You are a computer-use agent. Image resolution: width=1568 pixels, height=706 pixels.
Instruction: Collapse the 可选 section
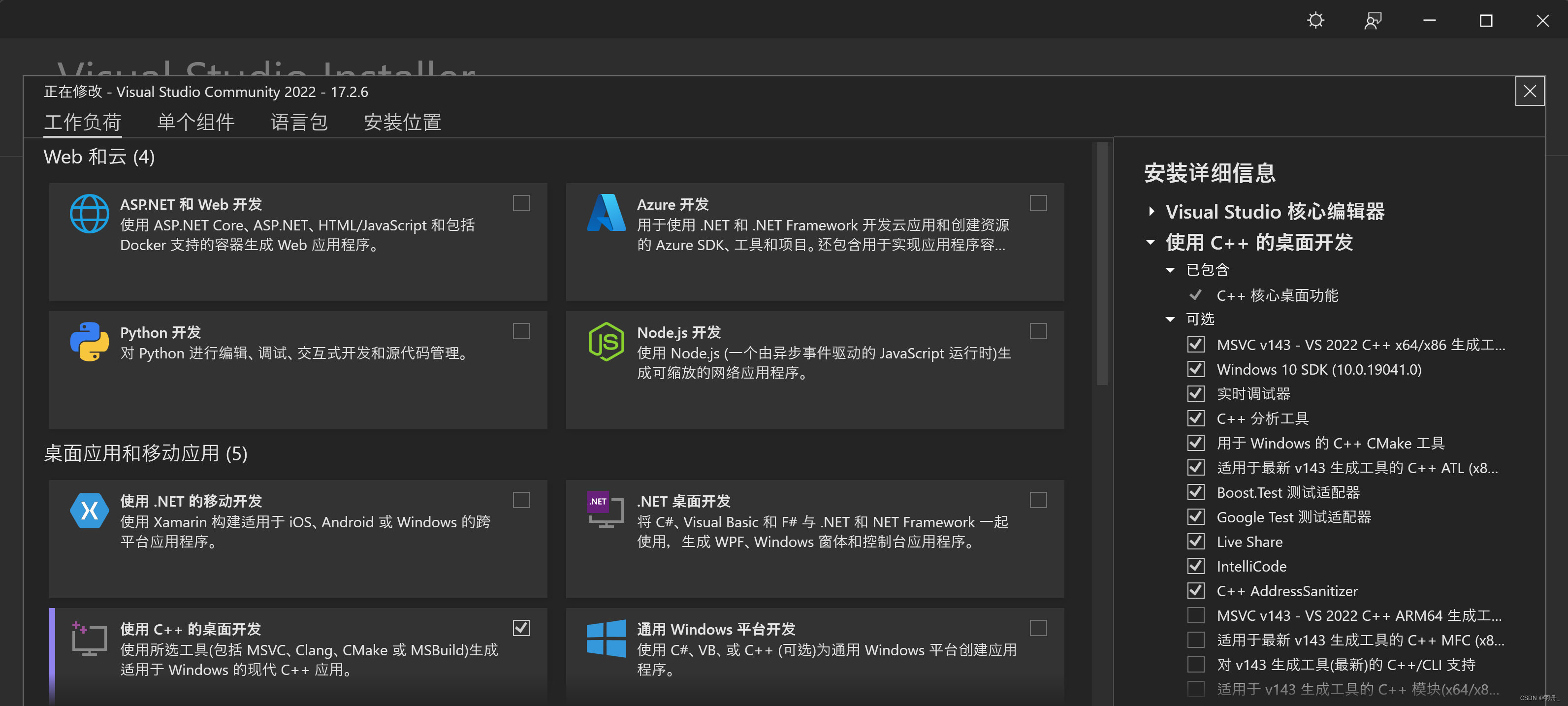(x=1170, y=319)
